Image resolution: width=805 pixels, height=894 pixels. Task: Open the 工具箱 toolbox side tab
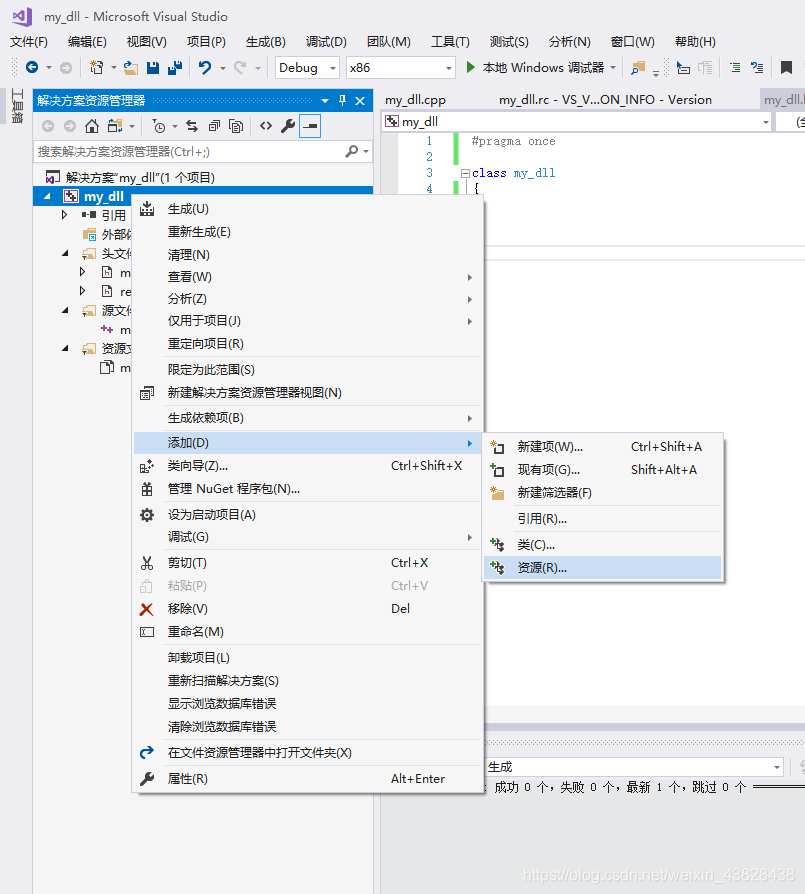coord(17,106)
